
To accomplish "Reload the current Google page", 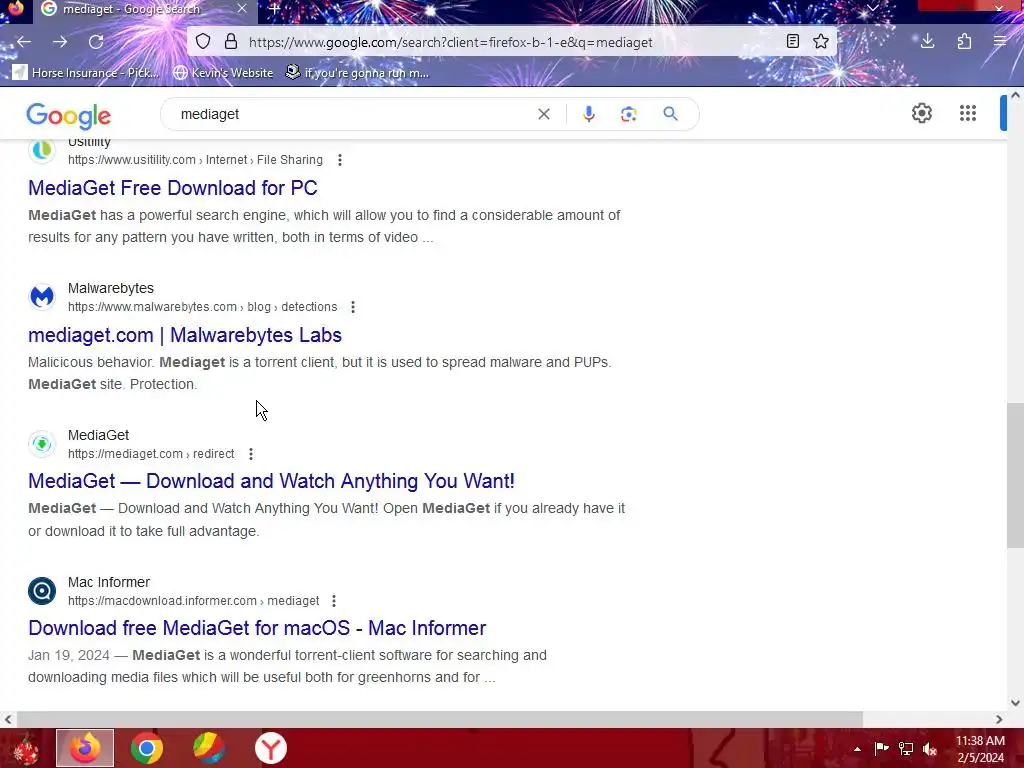I will (x=96, y=42).
